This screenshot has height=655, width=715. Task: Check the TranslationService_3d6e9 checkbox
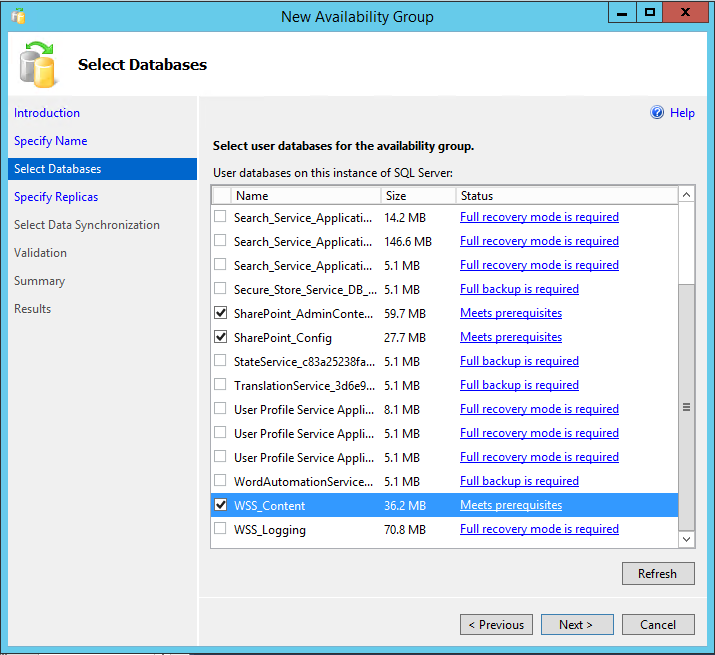tap(220, 385)
